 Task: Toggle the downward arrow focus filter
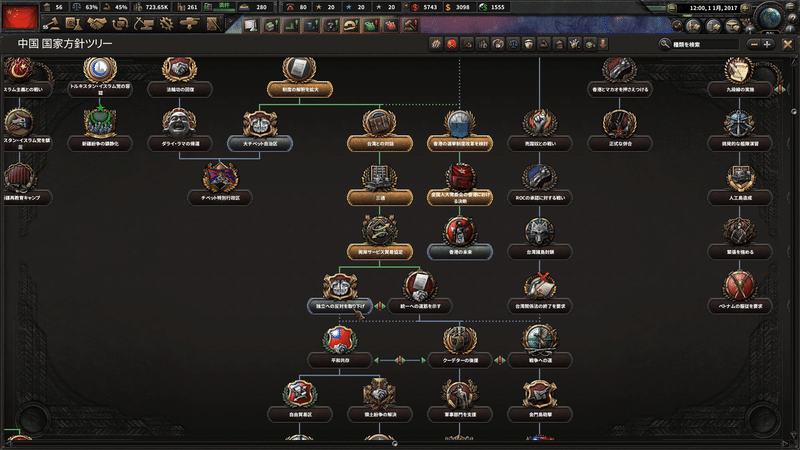[x=604, y=44]
